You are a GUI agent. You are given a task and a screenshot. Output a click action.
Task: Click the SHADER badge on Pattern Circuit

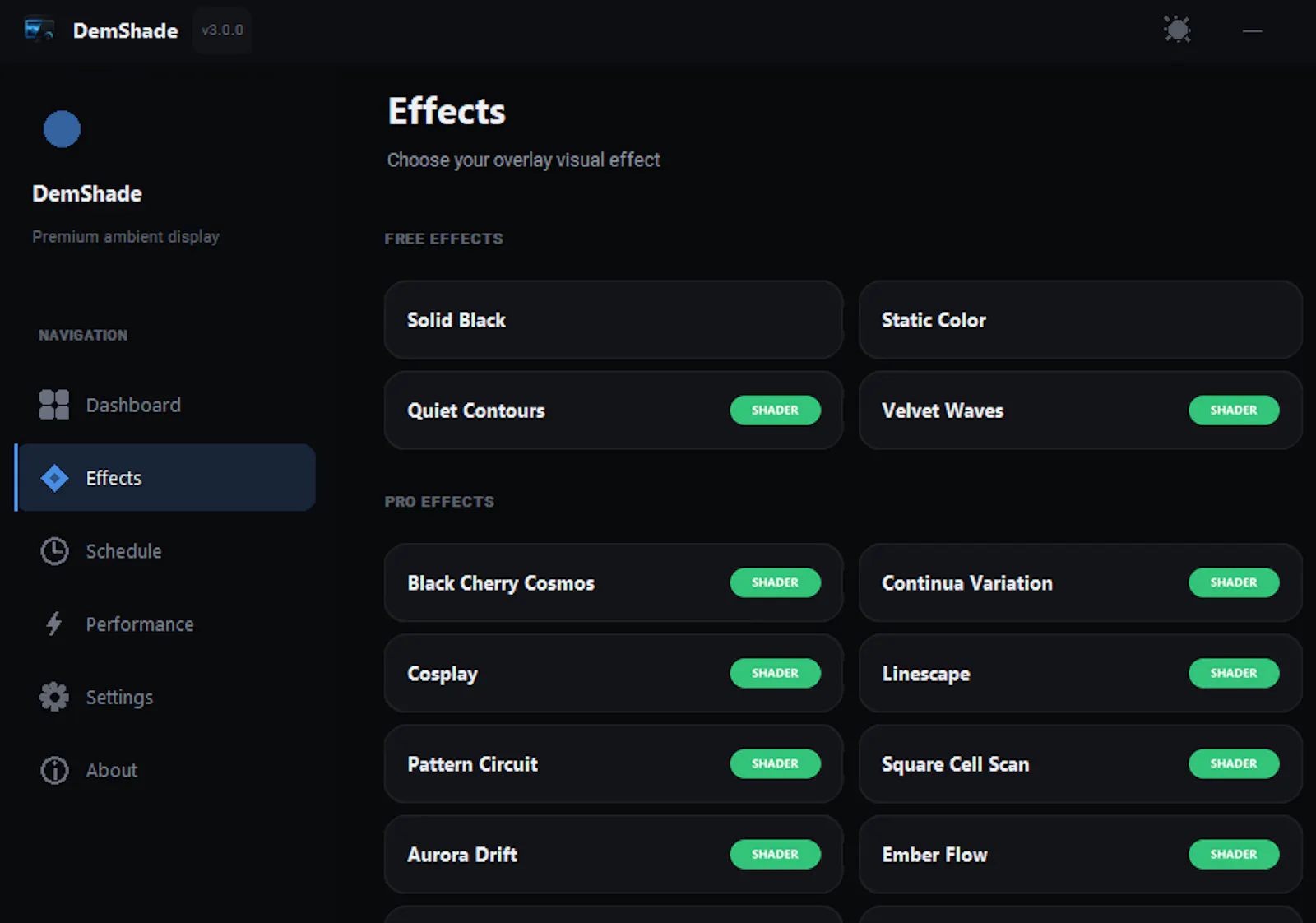click(x=775, y=763)
